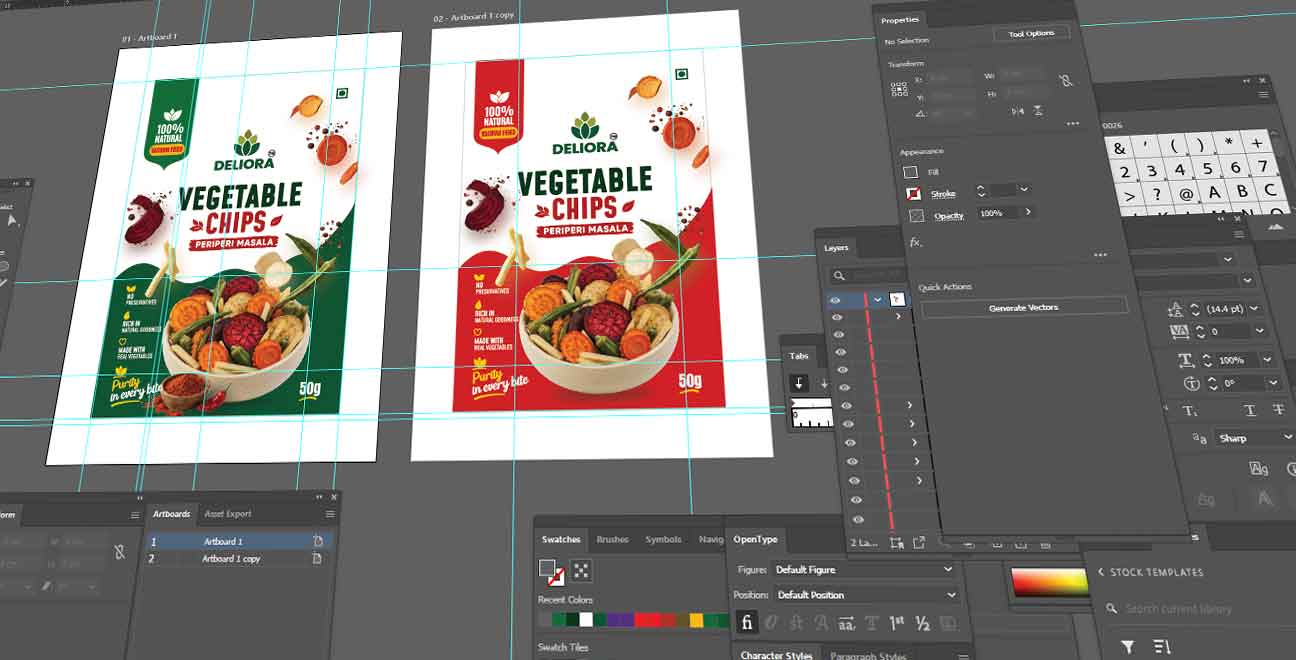Click the ordinals 1st icon in OpenType

pyautogui.click(x=897, y=623)
